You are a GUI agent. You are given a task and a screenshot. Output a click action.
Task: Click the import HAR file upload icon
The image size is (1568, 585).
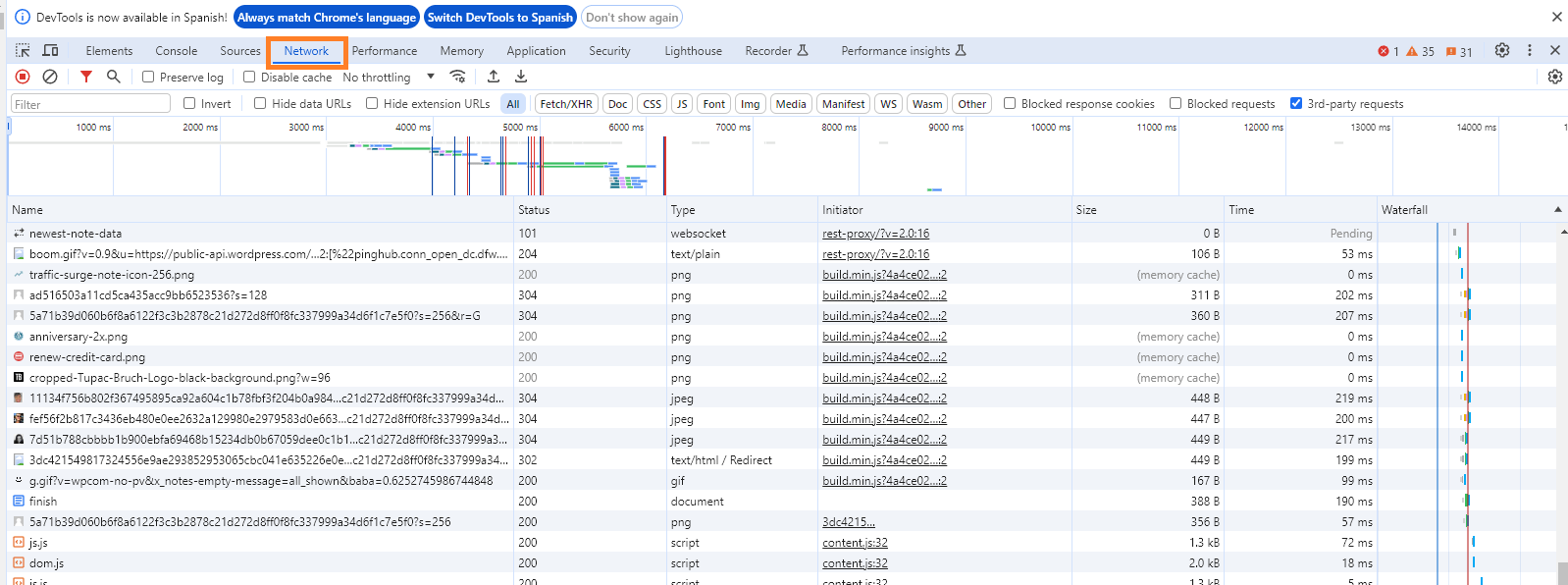click(x=494, y=77)
